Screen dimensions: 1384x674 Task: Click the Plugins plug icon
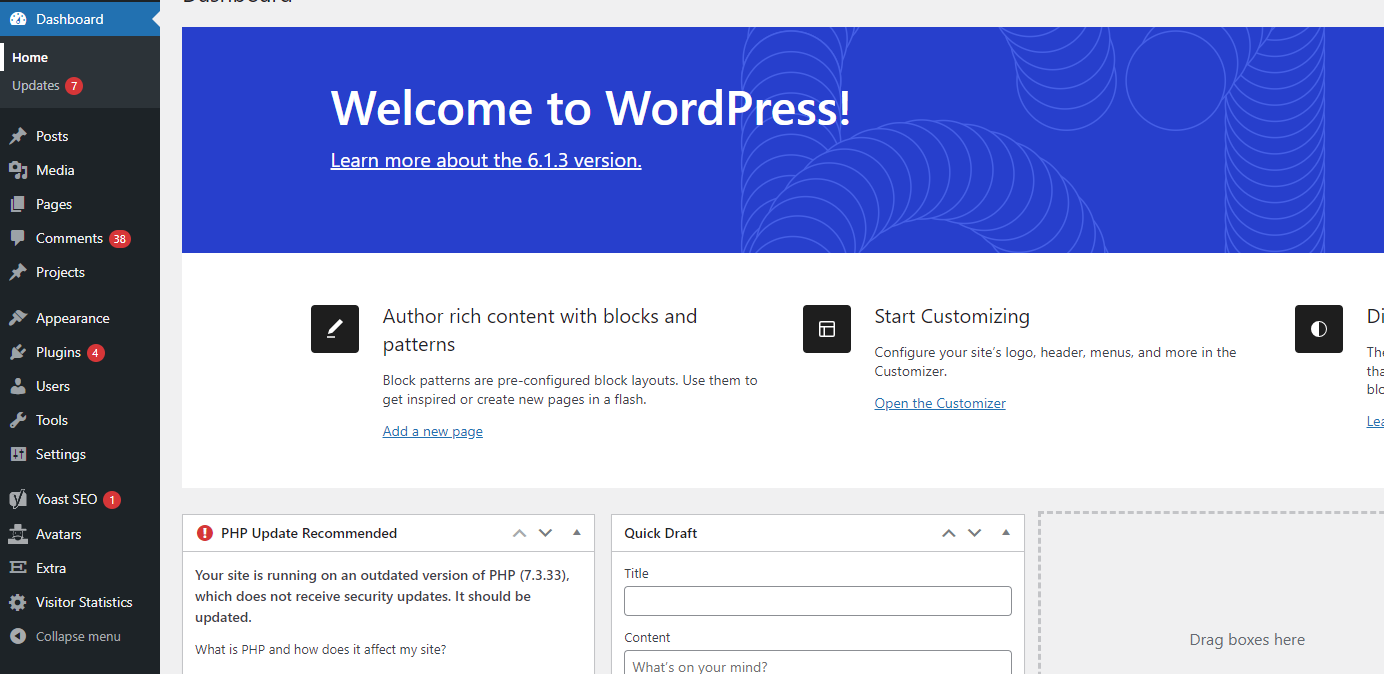click(18, 352)
